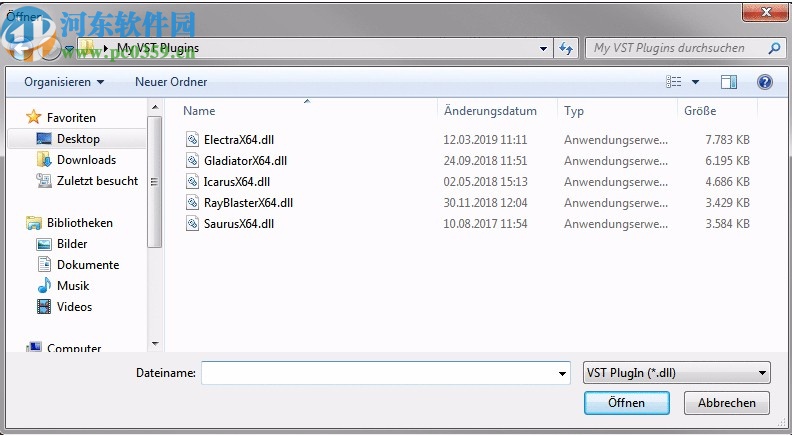Screen dimensions: 792x436
Task: Click the size value 4.686 KB
Action: pos(727,181)
